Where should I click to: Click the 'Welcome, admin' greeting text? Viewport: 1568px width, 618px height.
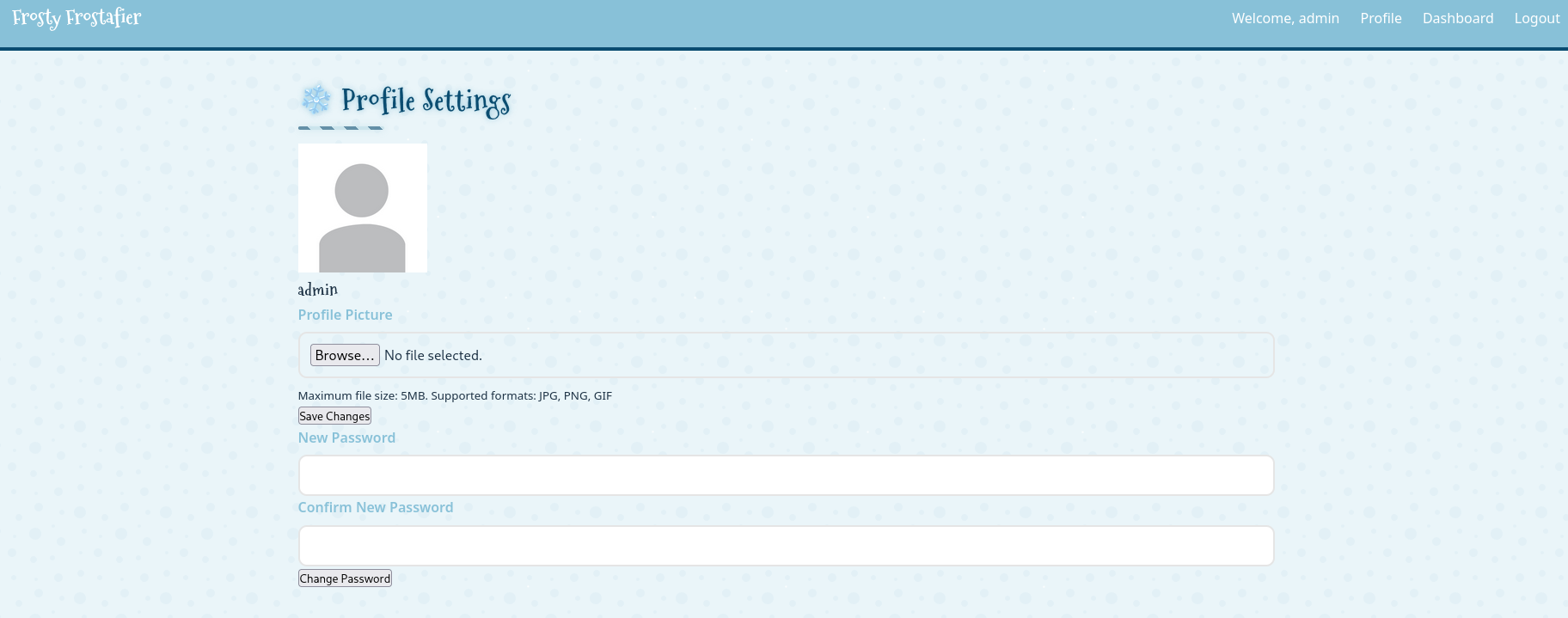1284,18
